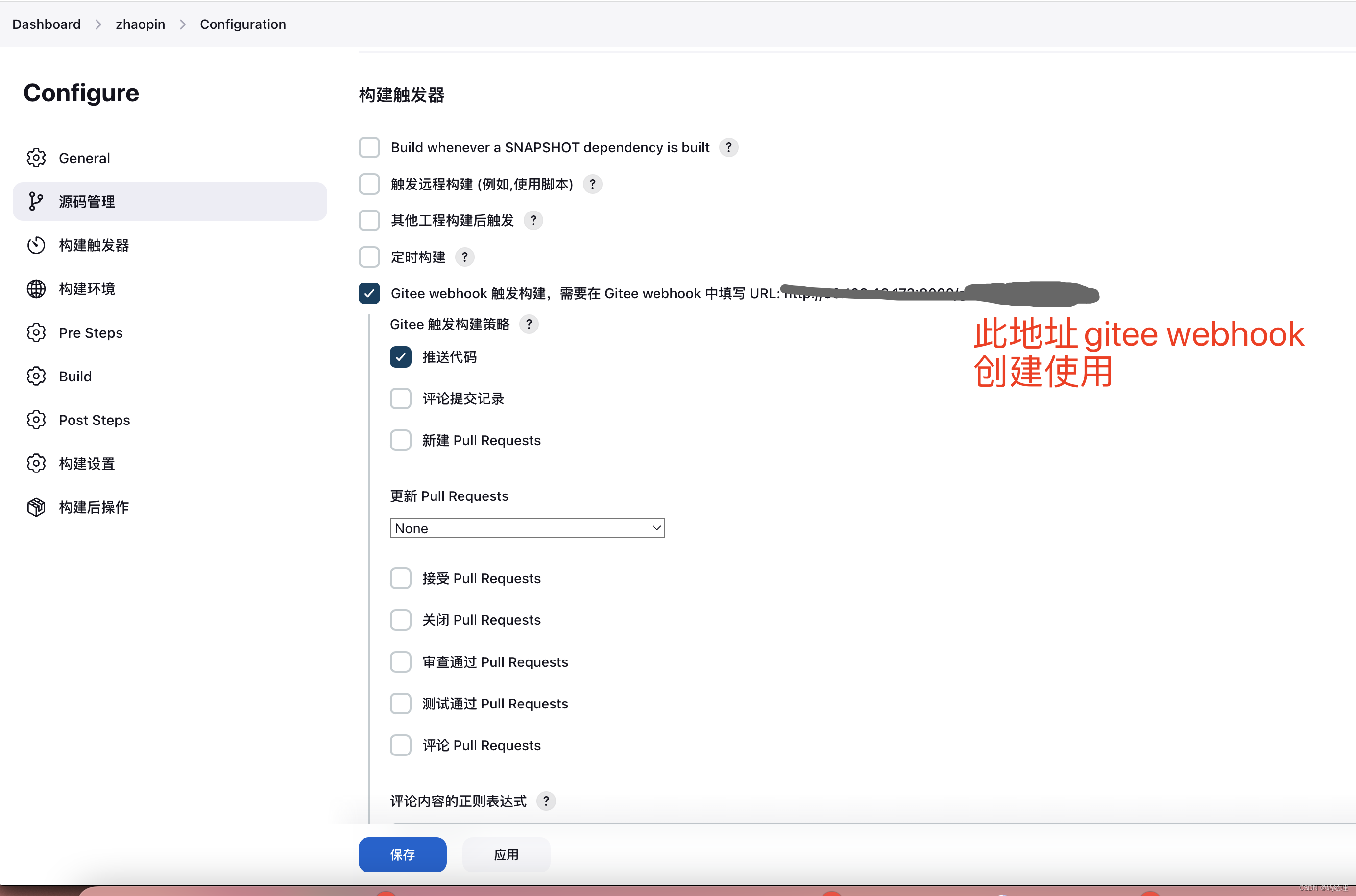Viewport: 1356px width, 896px height.
Task: Open Dashboard breadcrumb link
Action: [47, 24]
